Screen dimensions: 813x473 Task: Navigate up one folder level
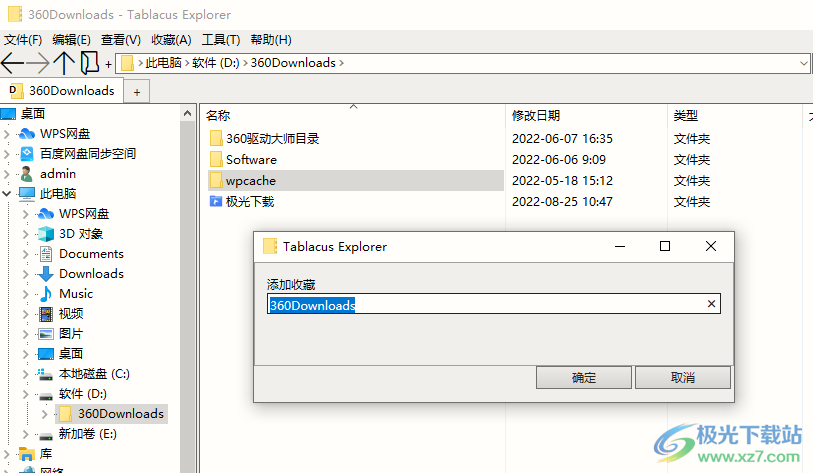click(x=64, y=63)
